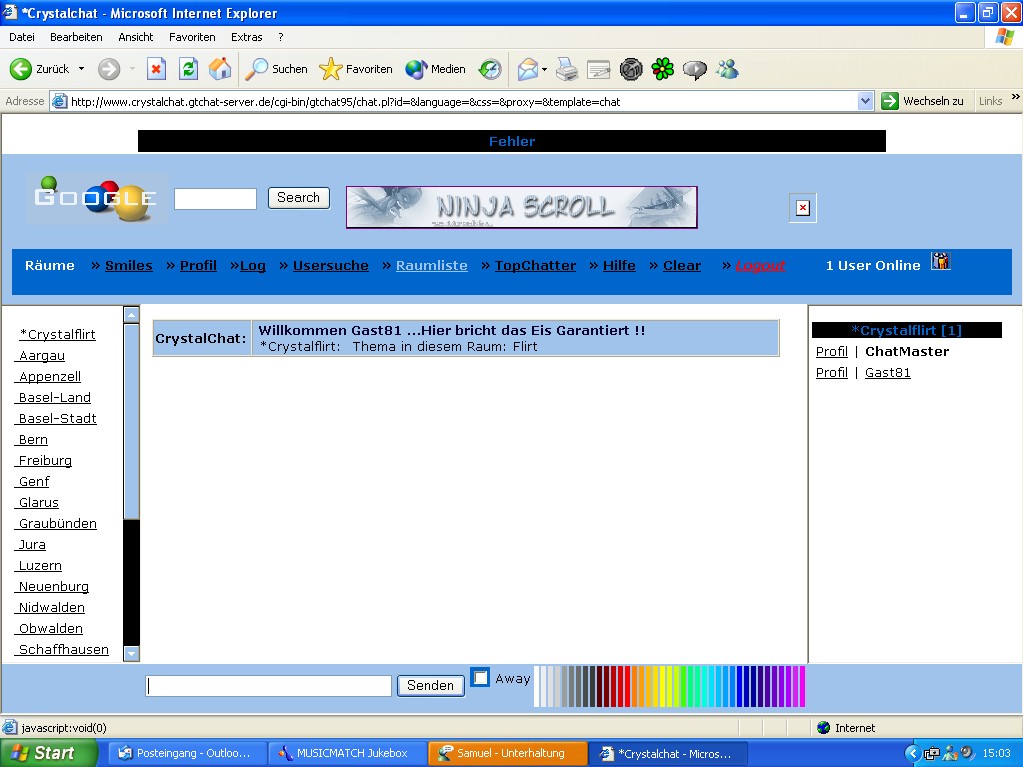The height and width of the screenshot is (767, 1023).
Task: Open the Extras menu
Action: pyautogui.click(x=246, y=37)
